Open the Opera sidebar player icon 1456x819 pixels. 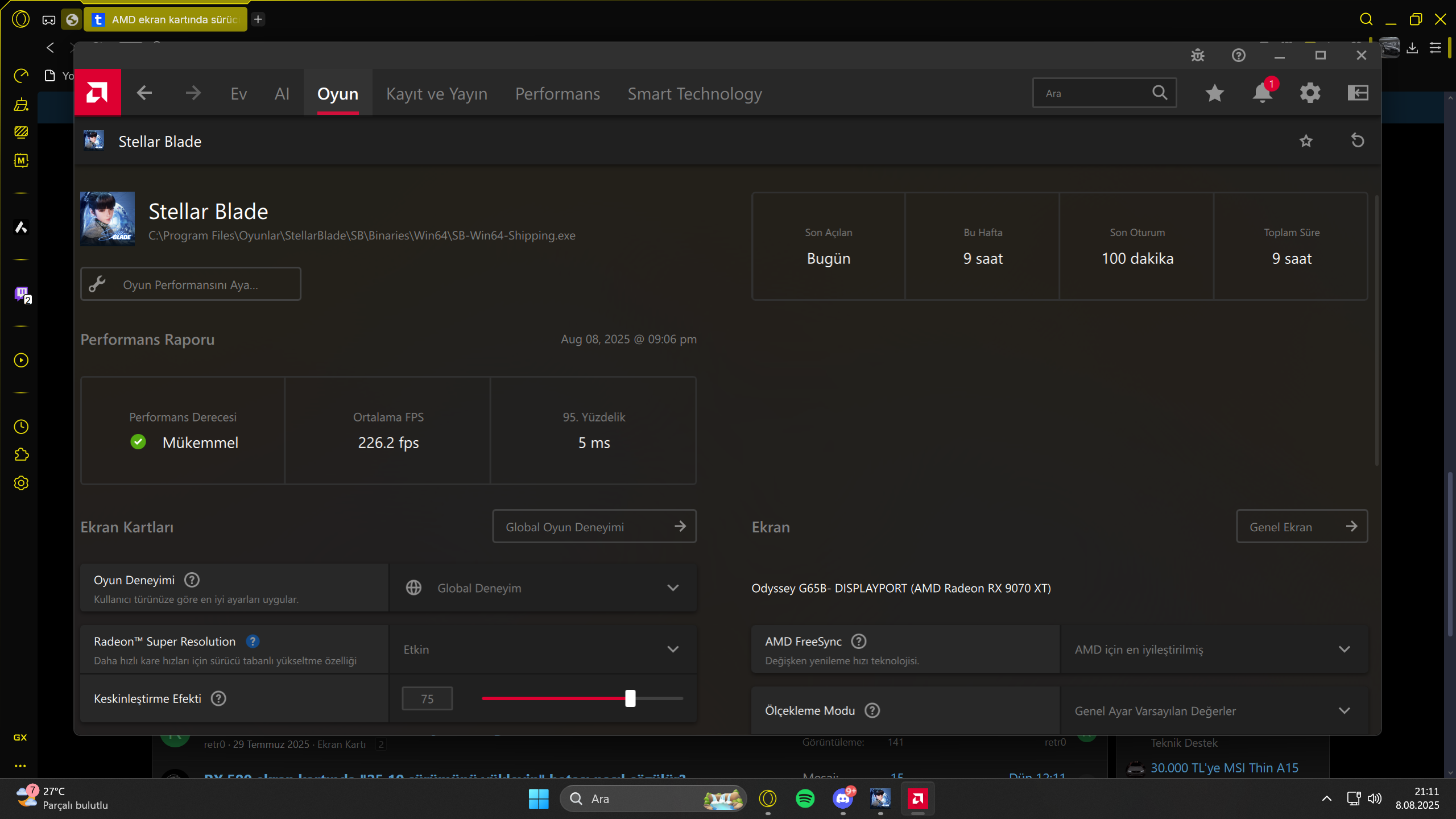(21, 360)
